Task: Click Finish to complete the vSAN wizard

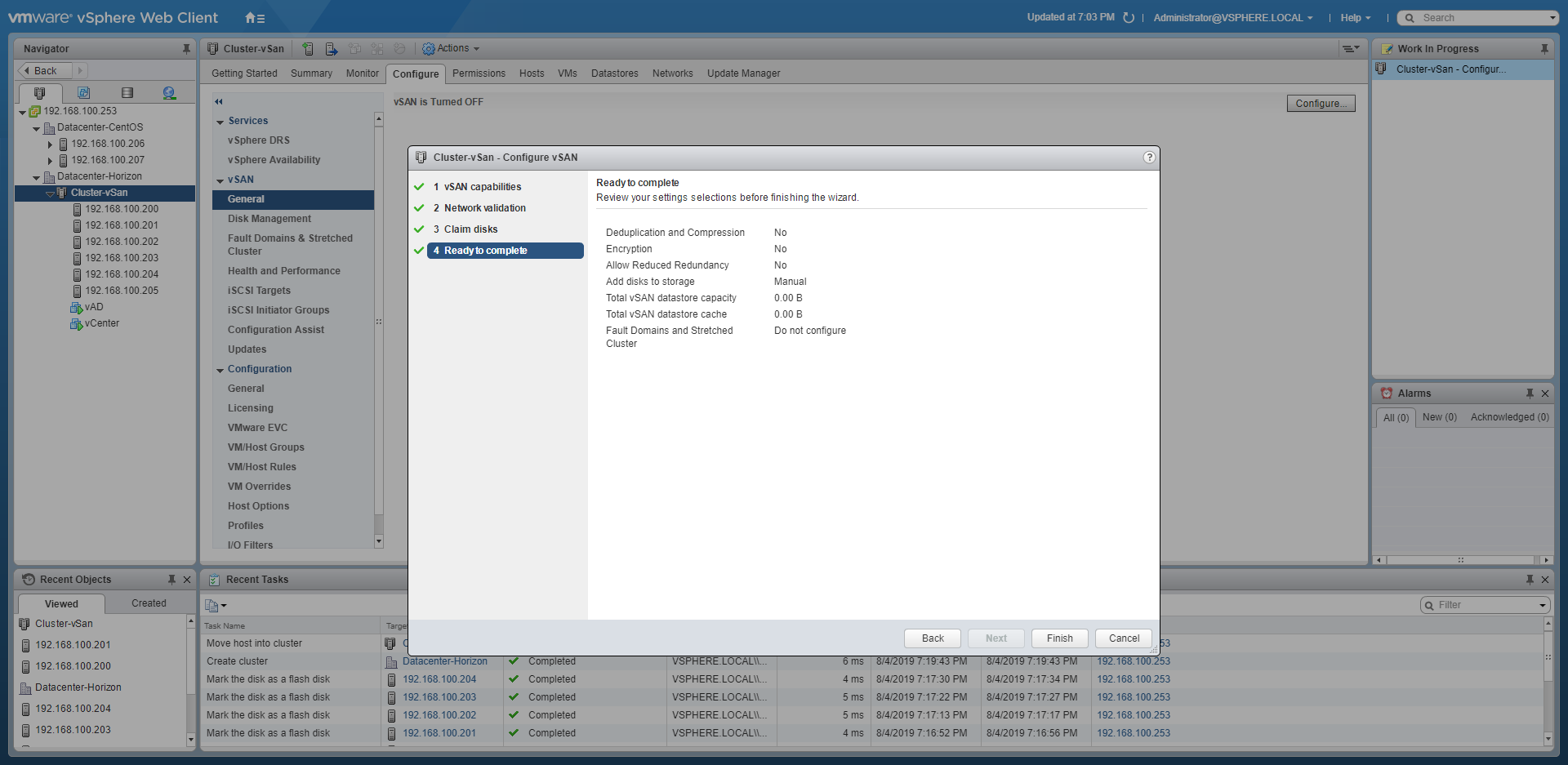Action: click(x=1059, y=638)
